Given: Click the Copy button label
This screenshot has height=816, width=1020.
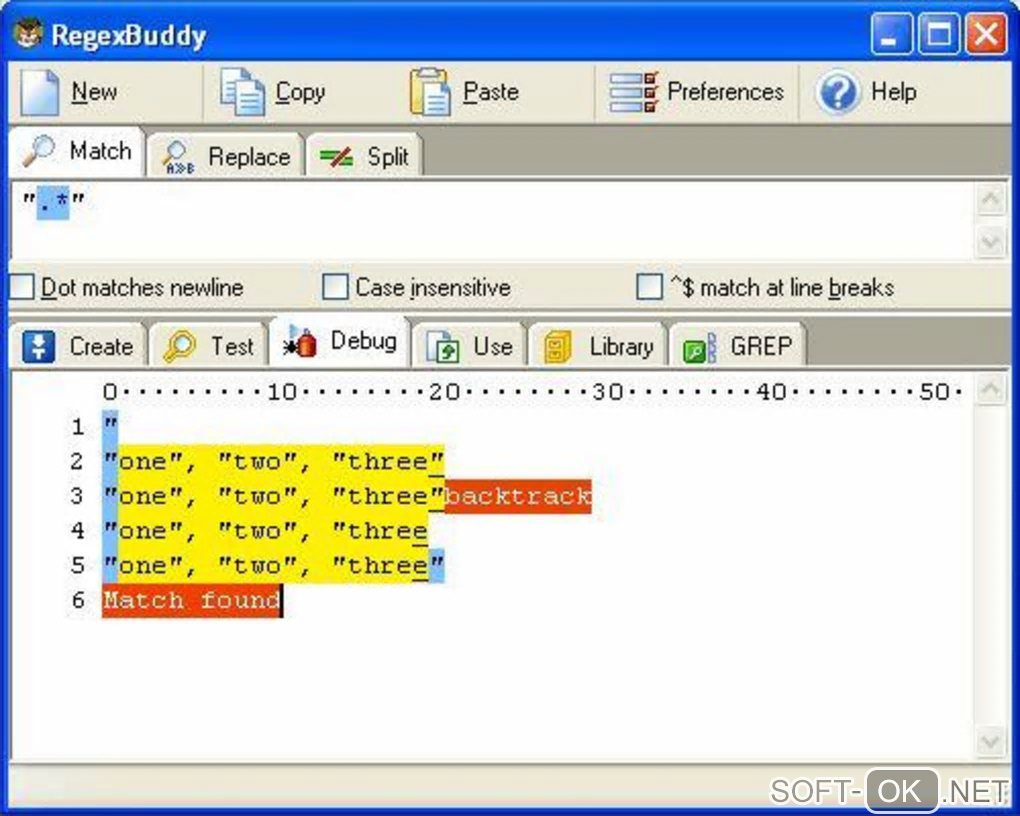Looking at the screenshot, I should tap(300, 92).
